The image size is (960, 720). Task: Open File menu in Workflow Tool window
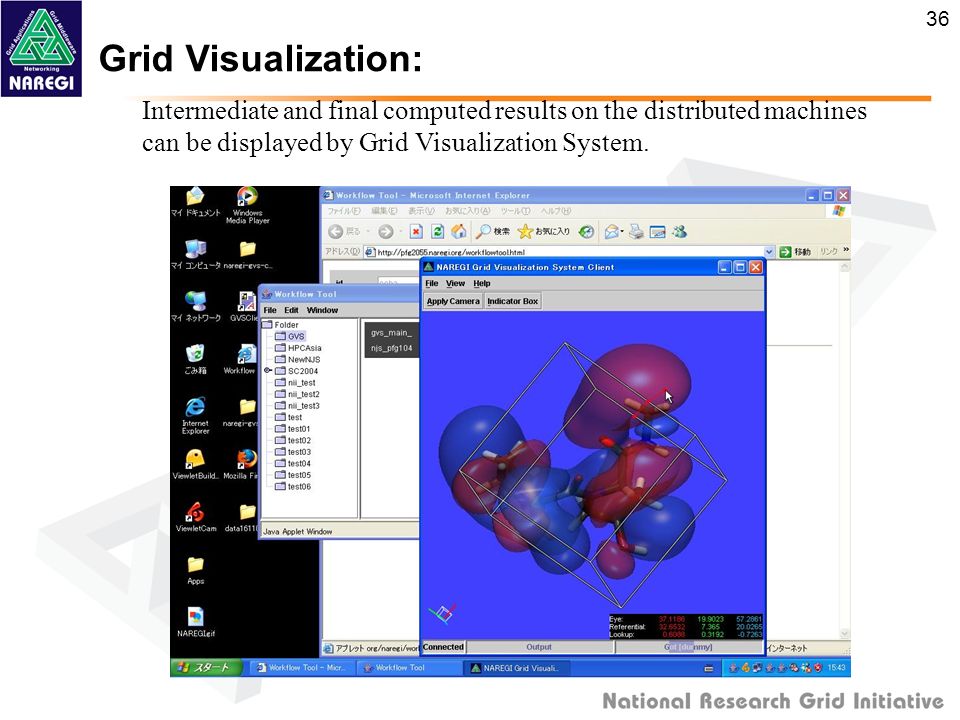(269, 310)
